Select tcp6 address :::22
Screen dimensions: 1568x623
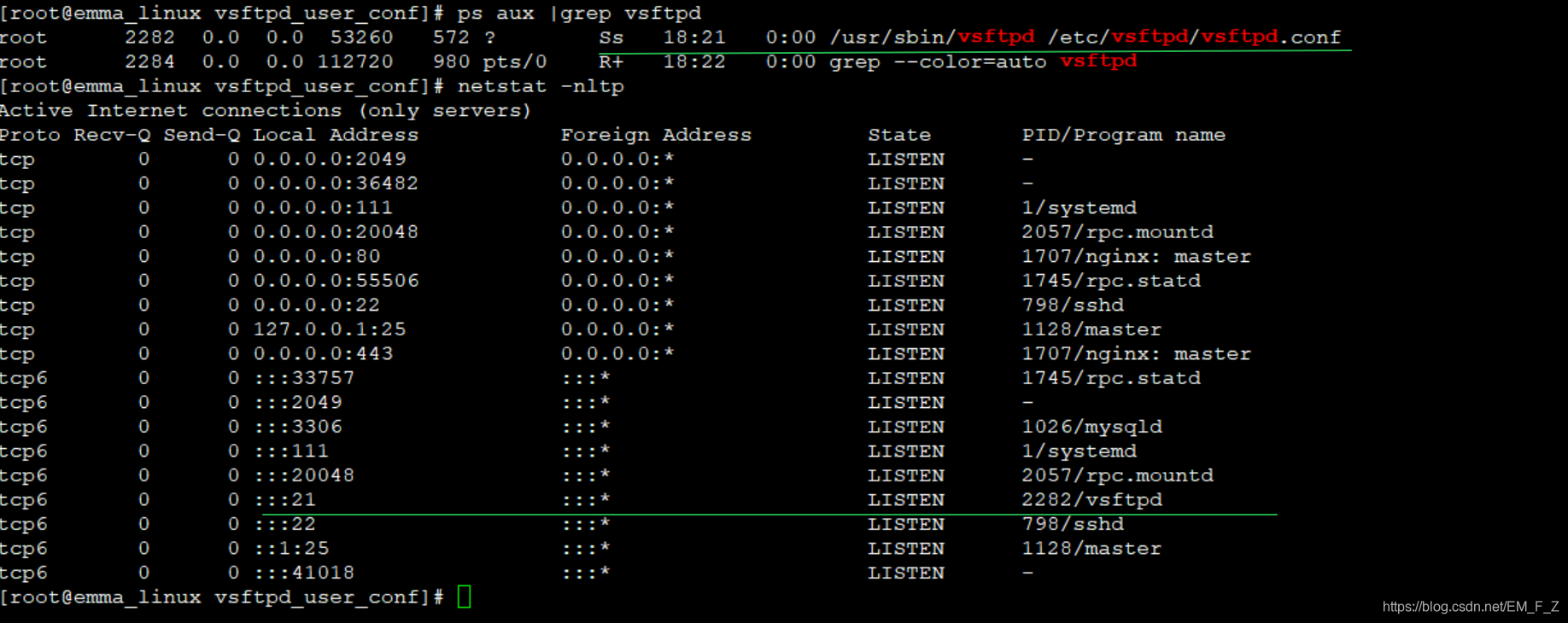tap(284, 524)
